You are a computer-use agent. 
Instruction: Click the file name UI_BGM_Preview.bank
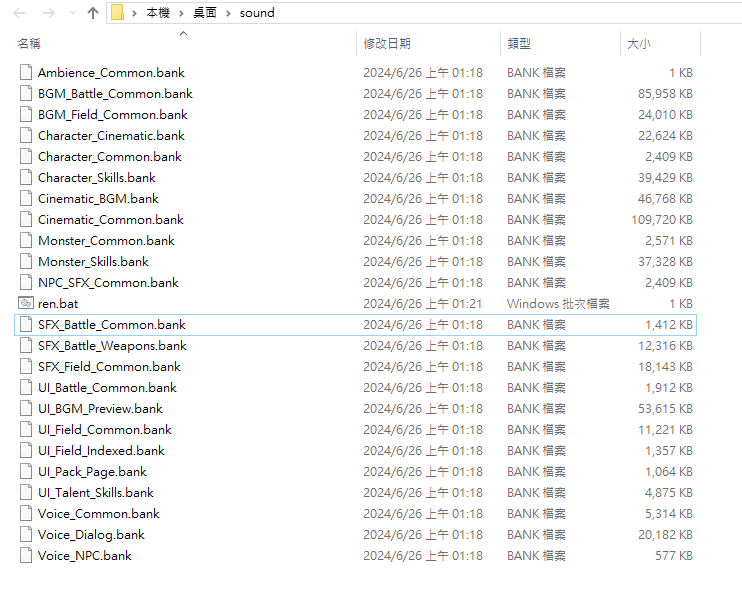100,408
